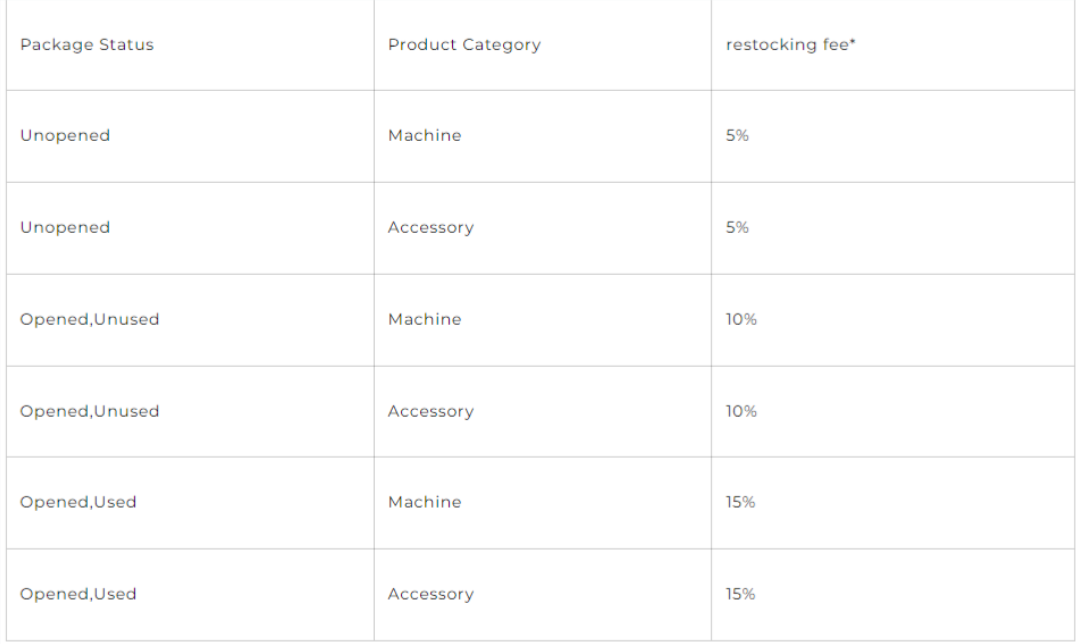Select 15% fee for Opened,Used Machine
This screenshot has height=644, width=1076.
pyautogui.click(x=740, y=502)
